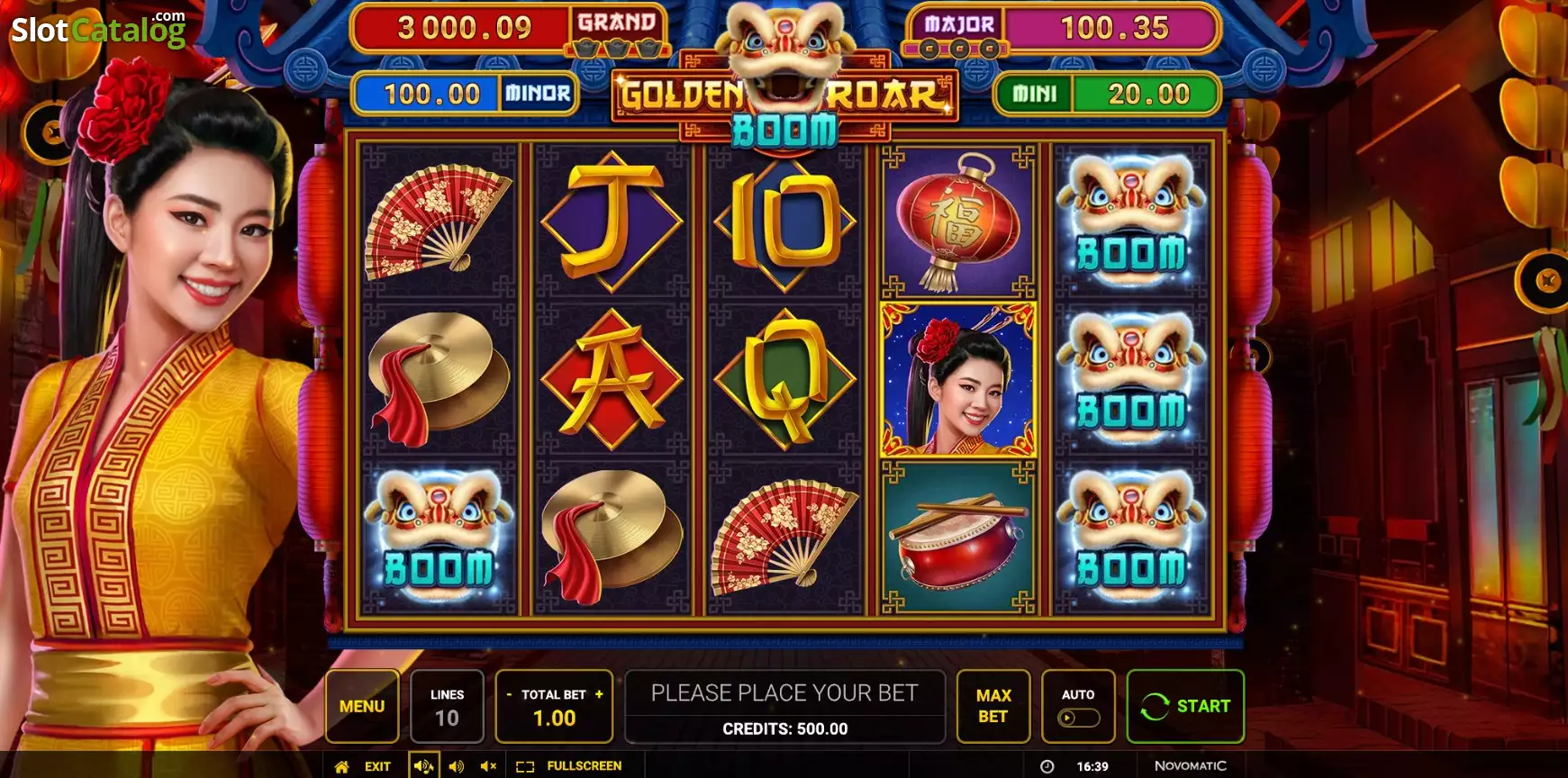Viewport: 1568px width, 778px height.
Task: Mute all sound with crossed speaker icon
Action: pyautogui.click(x=488, y=766)
